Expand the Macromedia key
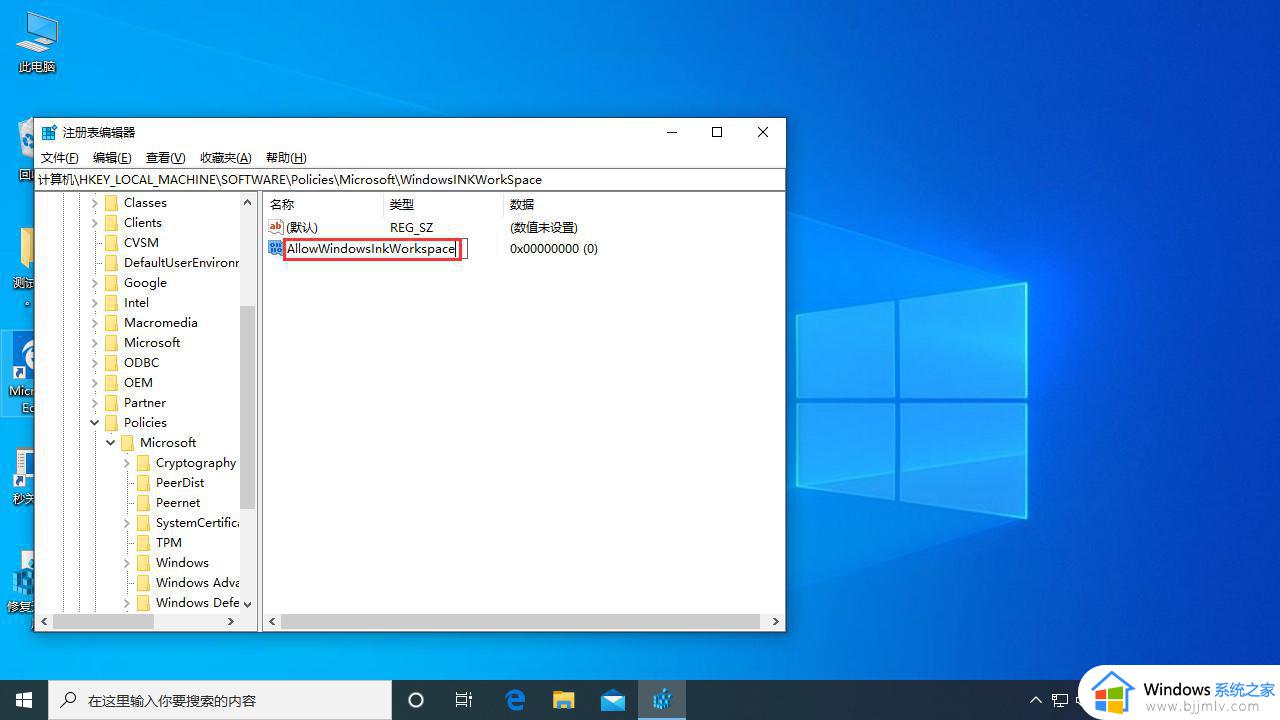Image resolution: width=1280 pixels, height=720 pixels. (95, 323)
